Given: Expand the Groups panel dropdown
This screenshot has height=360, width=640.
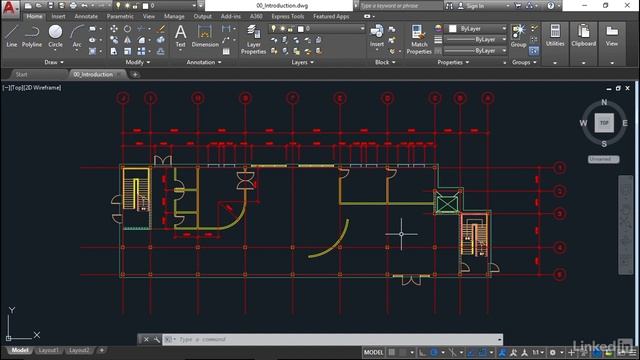Looking at the screenshot, I should pos(524,62).
